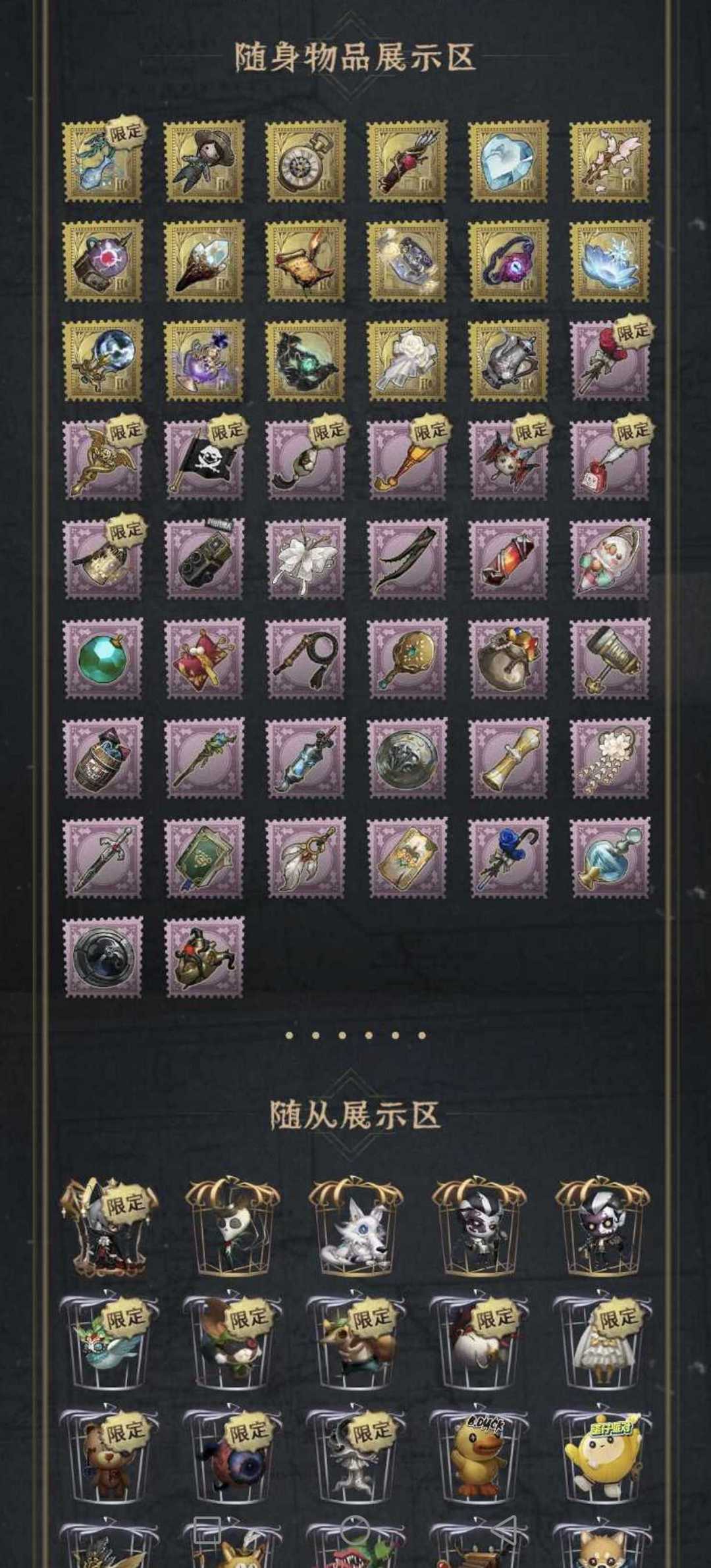This screenshot has height=1568, width=711.
Task: Open the crystal heart accessory stamp
Action: (508, 161)
